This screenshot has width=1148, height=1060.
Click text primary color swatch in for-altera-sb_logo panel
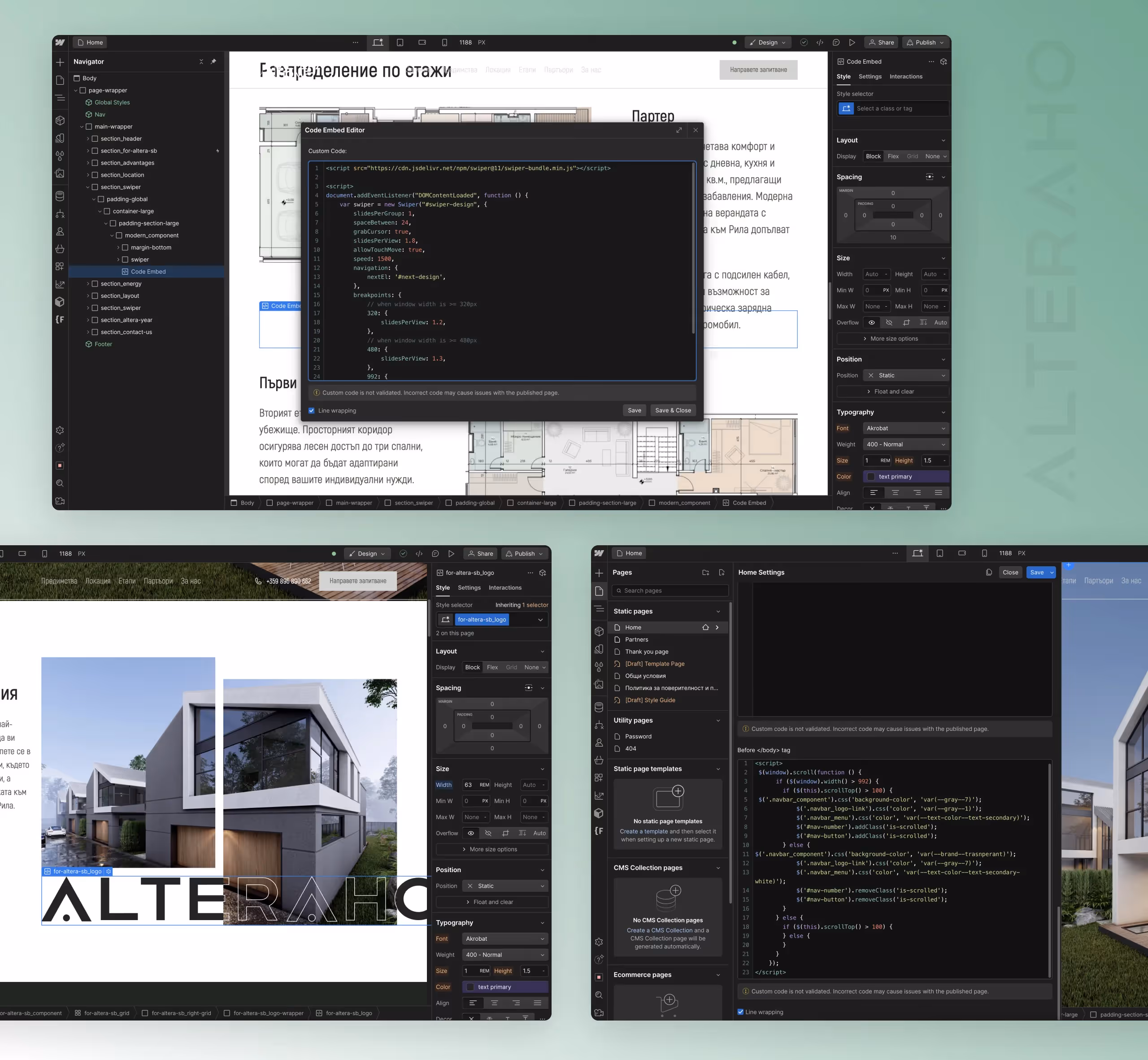pos(470,987)
